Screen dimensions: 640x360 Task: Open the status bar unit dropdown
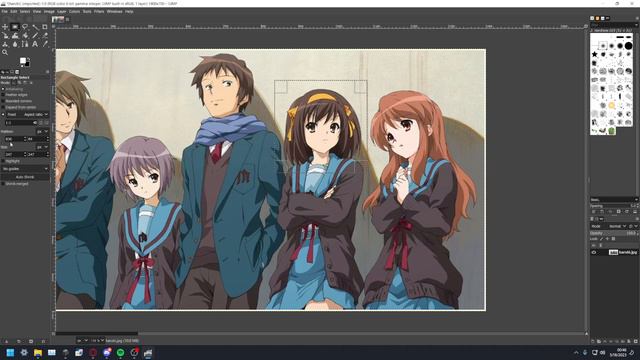pos(82,340)
